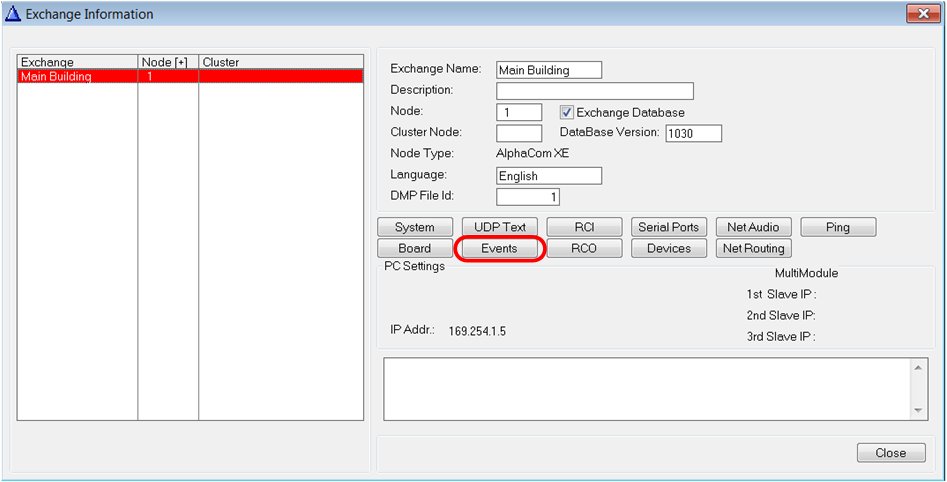Image resolution: width=947 pixels, height=482 pixels.
Task: Toggle the Exchange Database checkbox
Action: click(x=566, y=112)
